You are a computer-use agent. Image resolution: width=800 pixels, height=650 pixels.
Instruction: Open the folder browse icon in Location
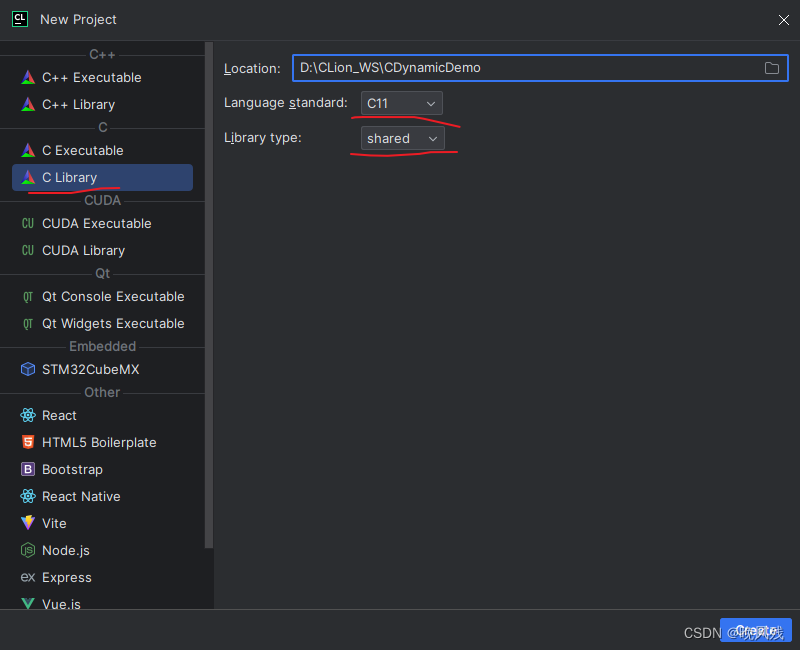tap(771, 68)
